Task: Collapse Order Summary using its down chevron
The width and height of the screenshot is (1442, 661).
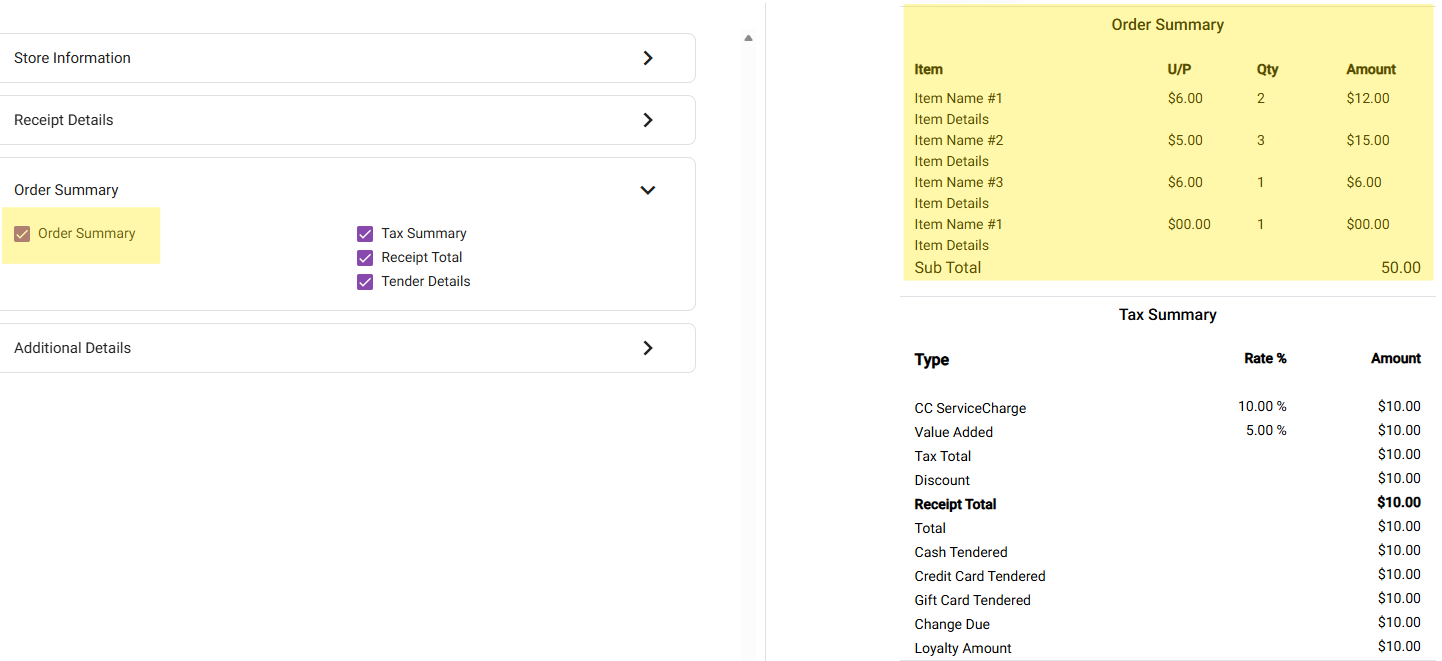Action: coord(648,190)
